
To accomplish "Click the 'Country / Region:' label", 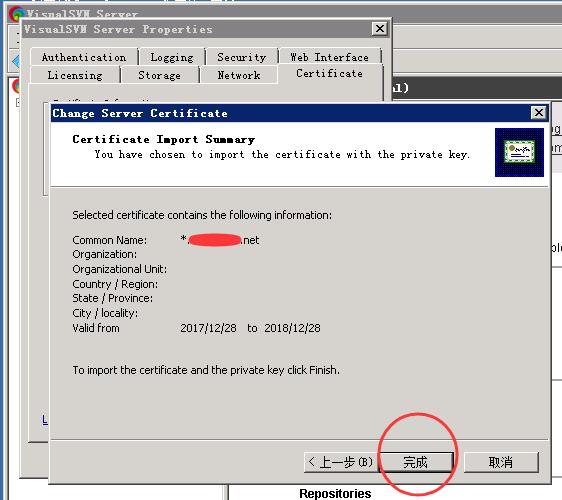I will click(115, 284).
